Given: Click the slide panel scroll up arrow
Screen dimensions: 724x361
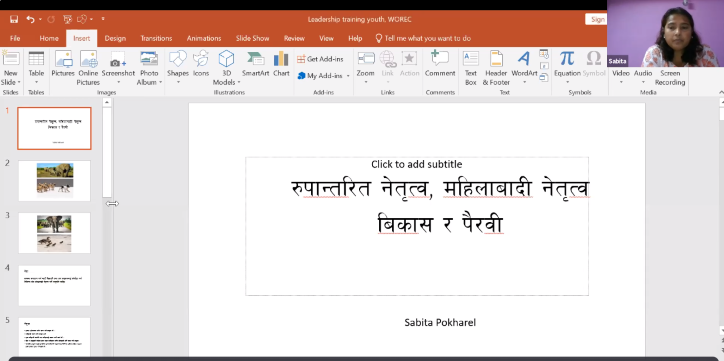Looking at the screenshot, I should point(107,102).
